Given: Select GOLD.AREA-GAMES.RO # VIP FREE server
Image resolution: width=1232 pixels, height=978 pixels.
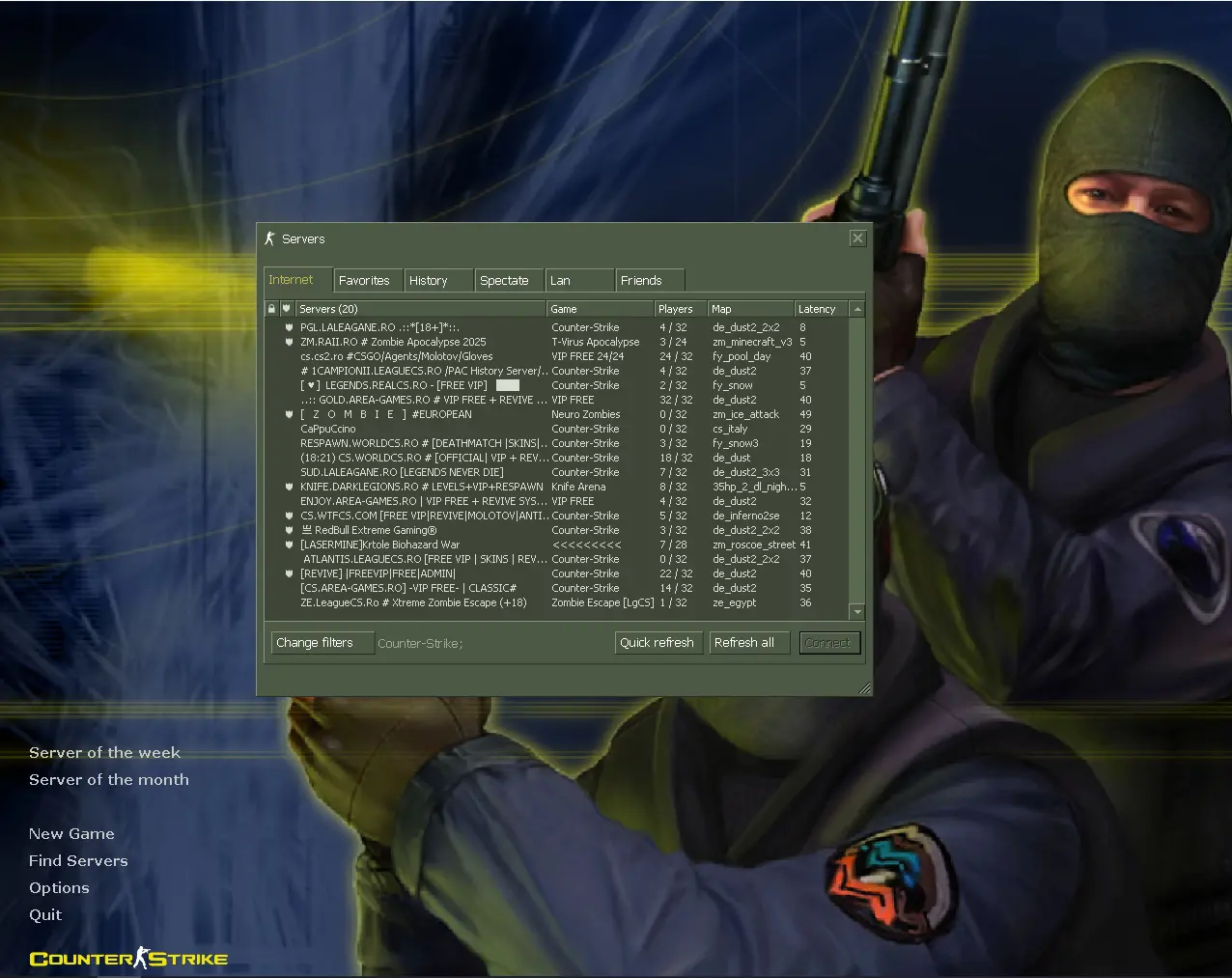Looking at the screenshot, I should click(557, 400).
